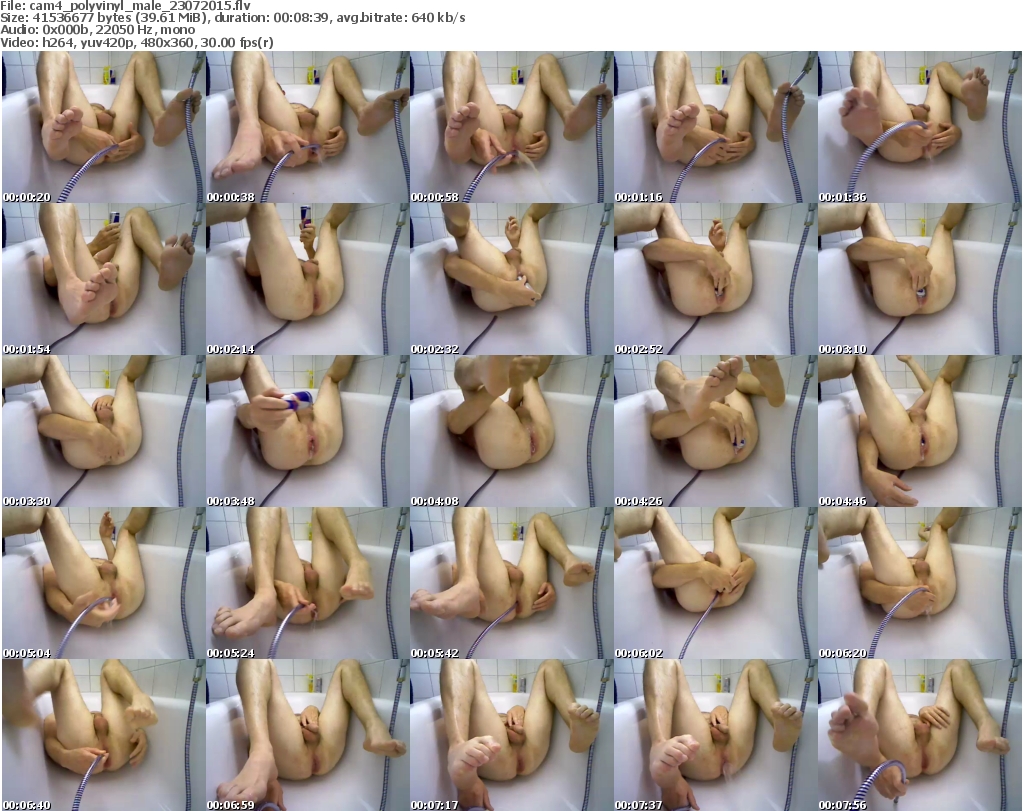
Task: Open the thumbnail stamped 00:00:58
Action: (x=511, y=127)
